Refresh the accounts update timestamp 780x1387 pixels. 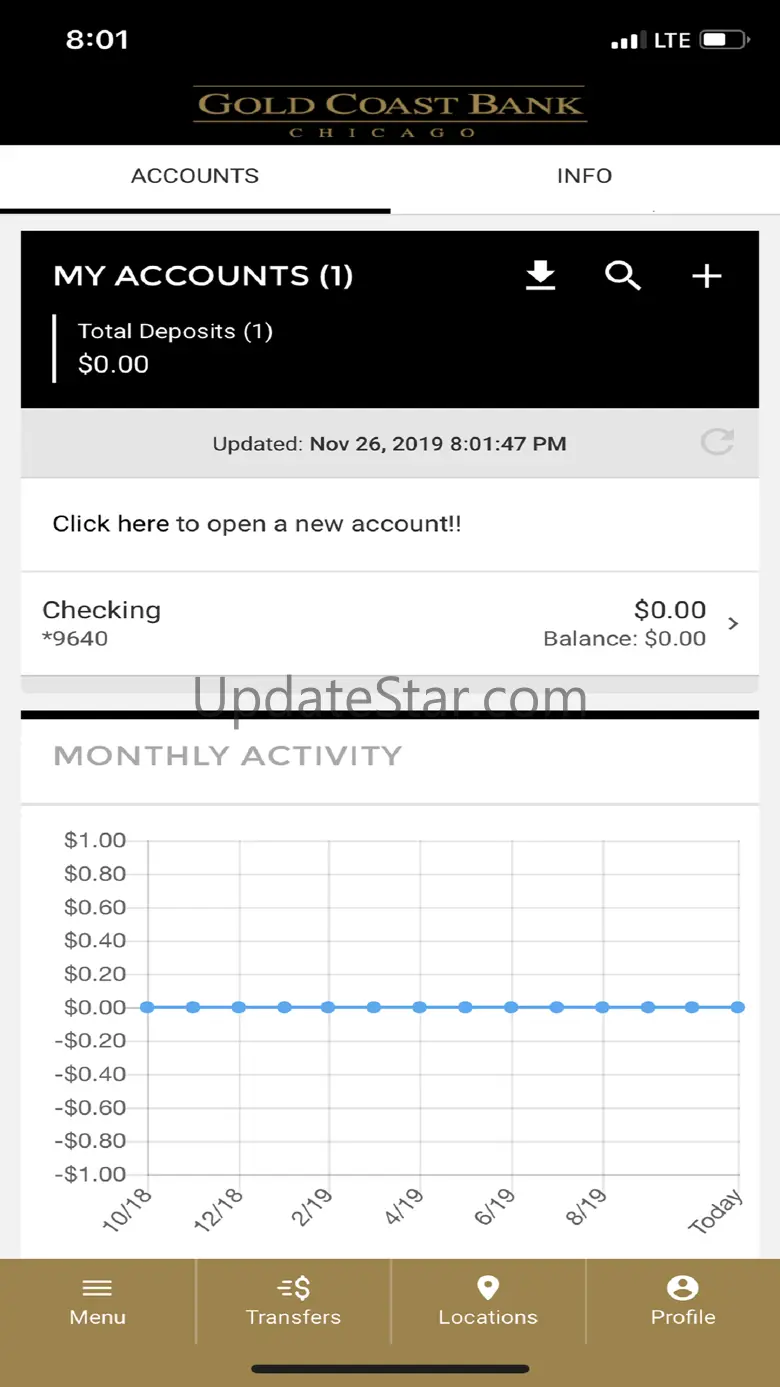717,442
